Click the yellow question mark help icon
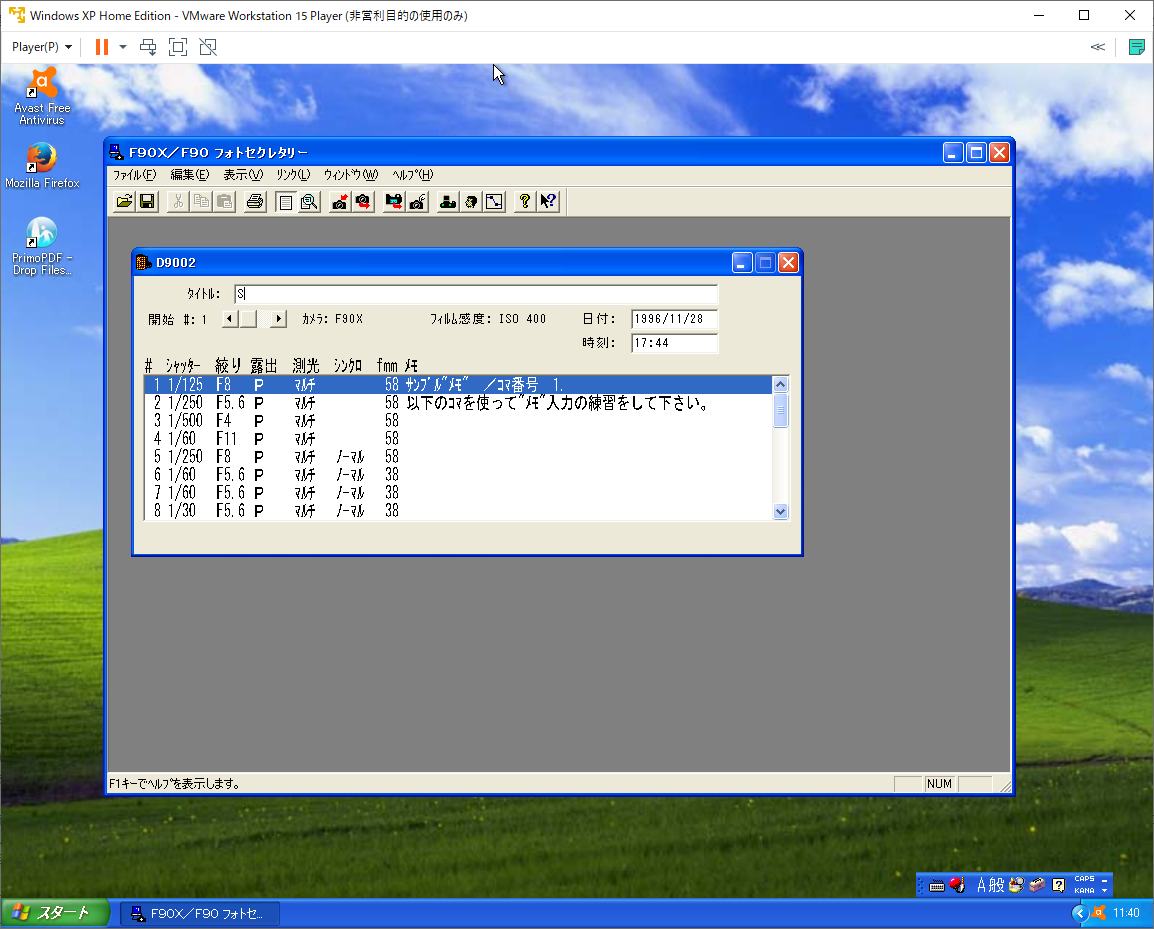The height and width of the screenshot is (929, 1154). (x=525, y=202)
